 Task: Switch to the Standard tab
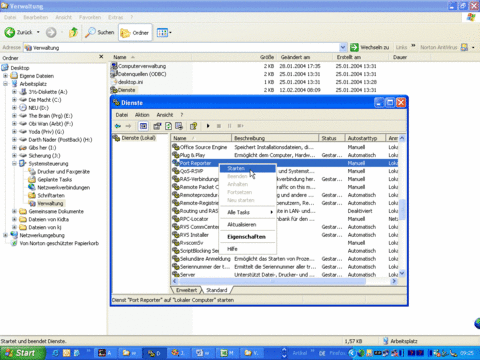tap(217, 290)
